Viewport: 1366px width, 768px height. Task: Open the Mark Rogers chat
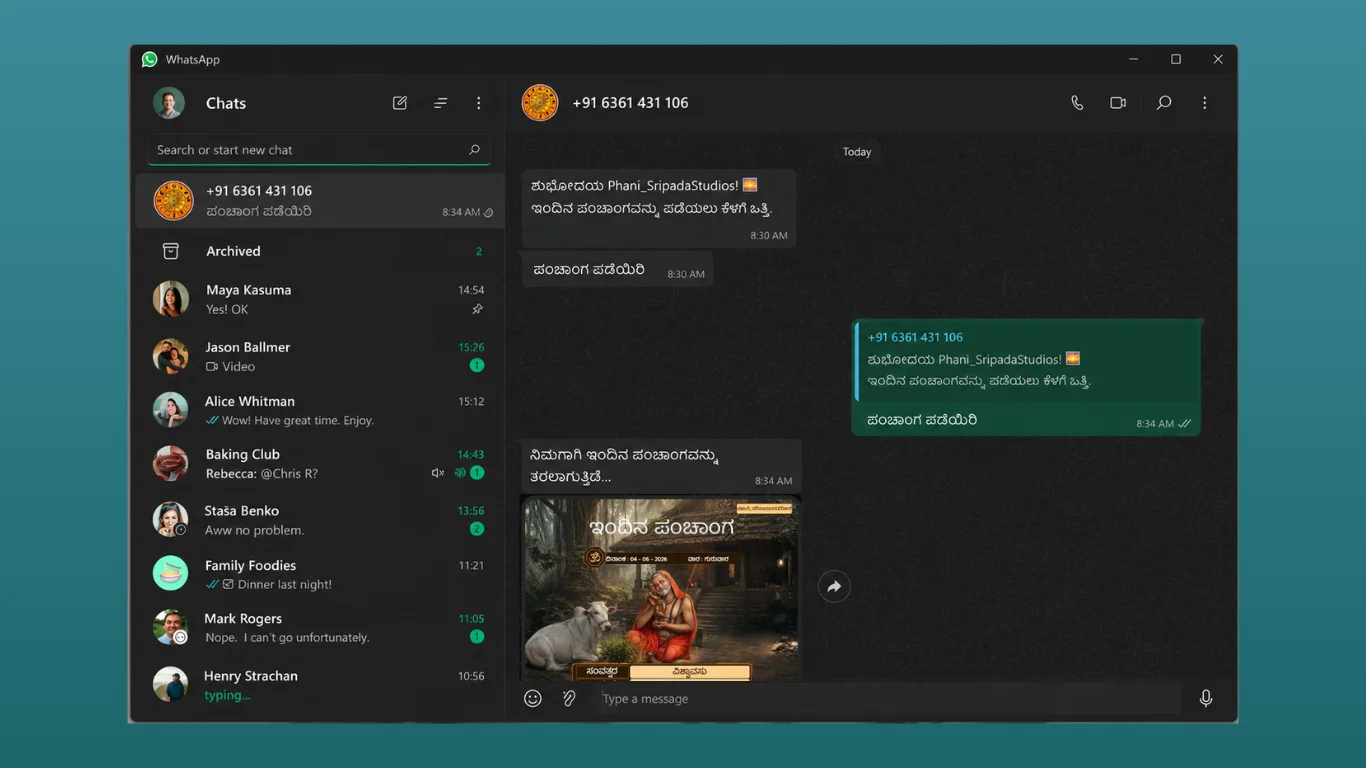click(320, 627)
